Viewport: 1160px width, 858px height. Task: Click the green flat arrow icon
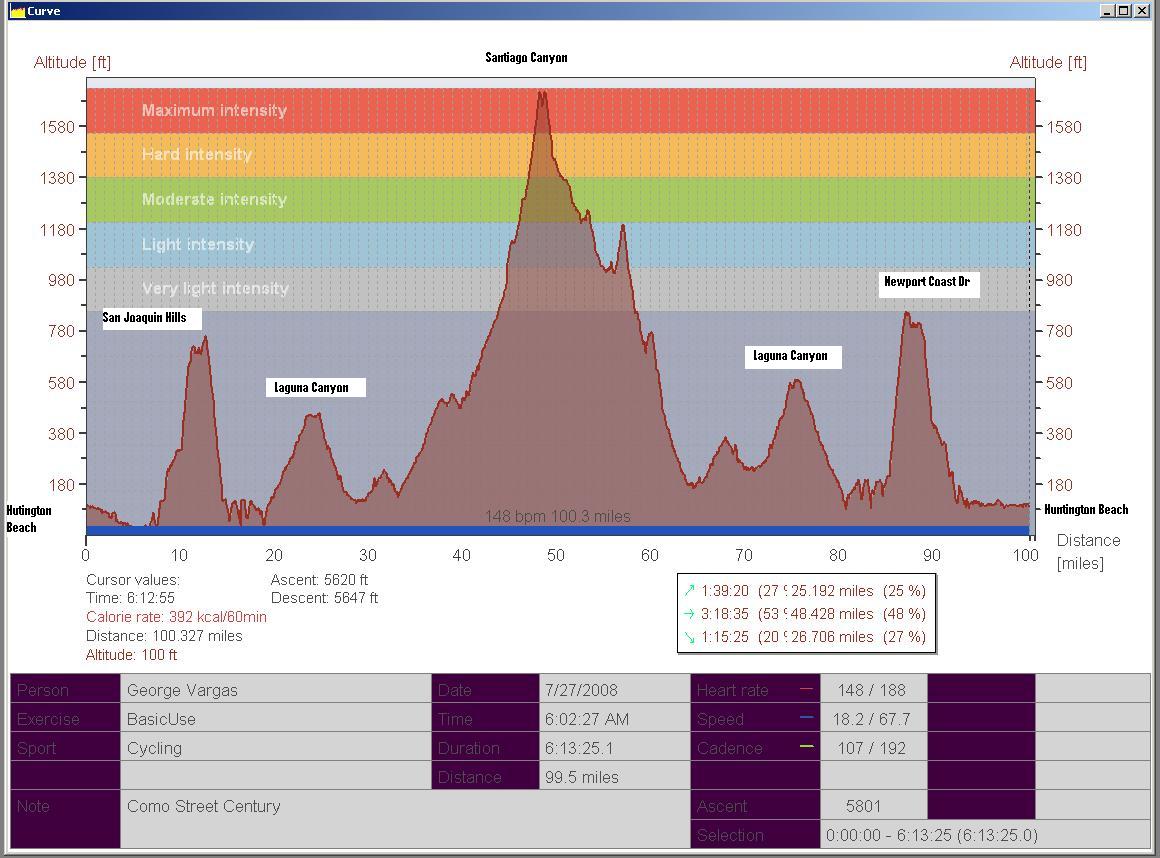(x=688, y=614)
